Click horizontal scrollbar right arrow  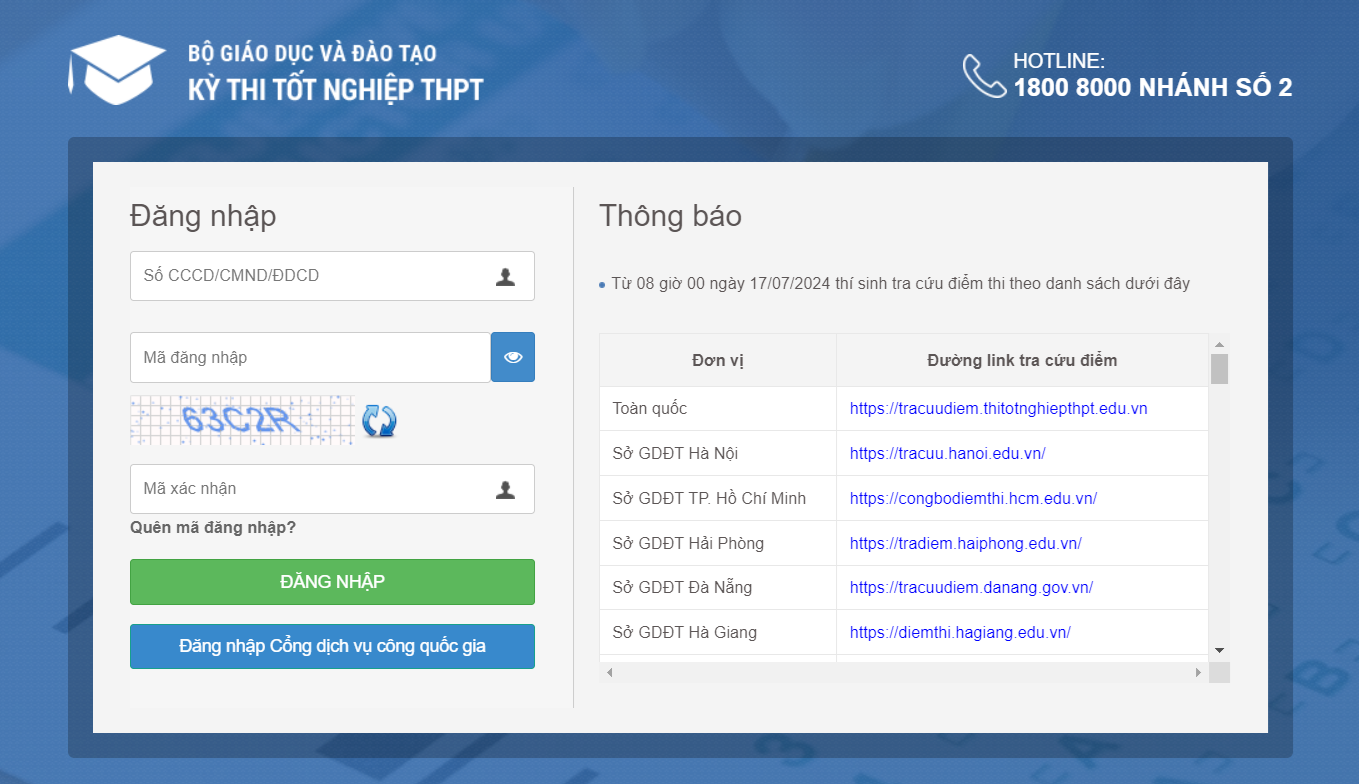click(1199, 672)
